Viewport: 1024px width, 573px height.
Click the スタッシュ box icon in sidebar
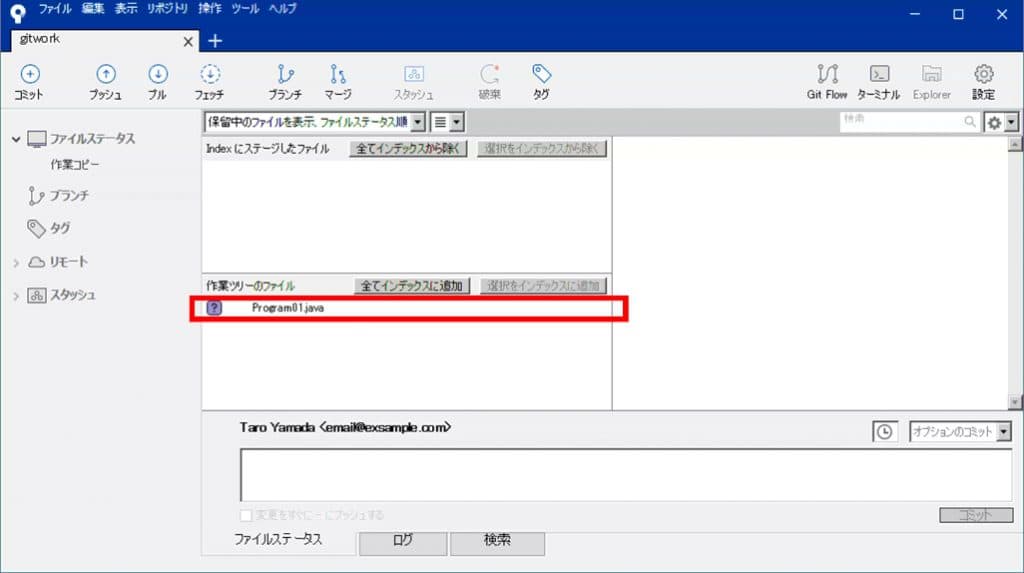tap(37, 295)
